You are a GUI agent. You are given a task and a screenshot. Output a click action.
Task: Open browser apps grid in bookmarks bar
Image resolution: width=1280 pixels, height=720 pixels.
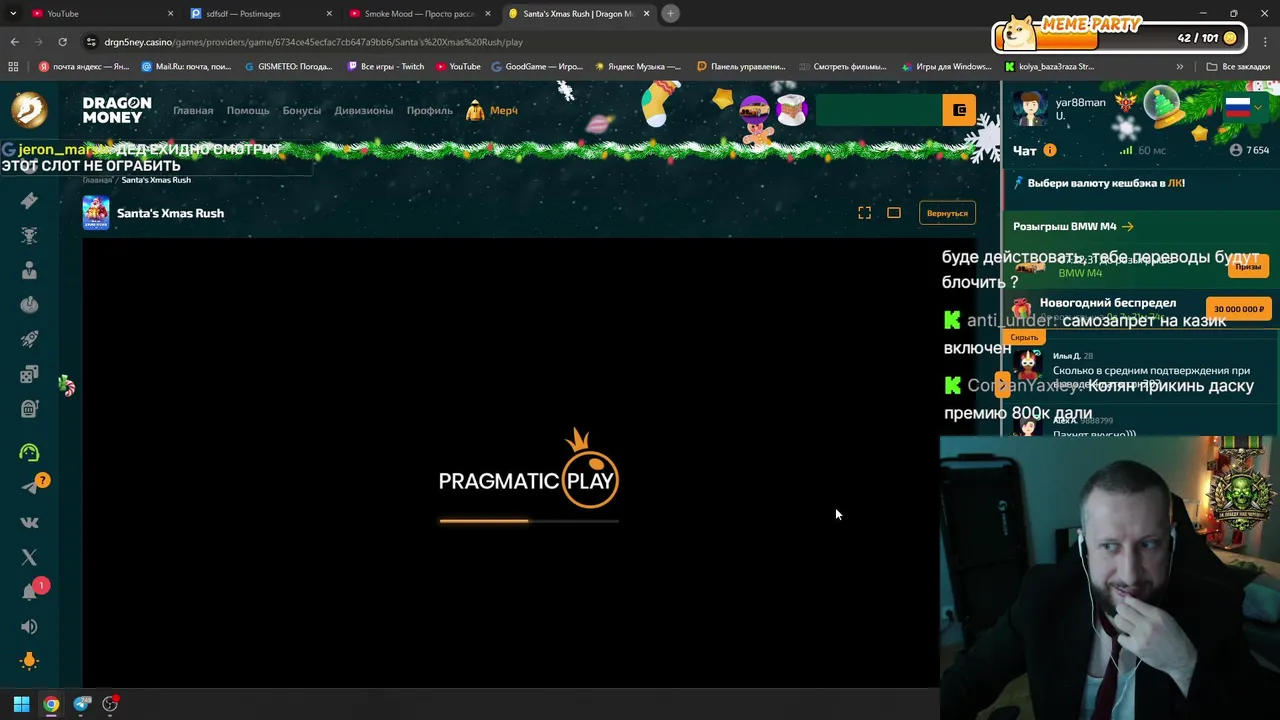(13, 67)
